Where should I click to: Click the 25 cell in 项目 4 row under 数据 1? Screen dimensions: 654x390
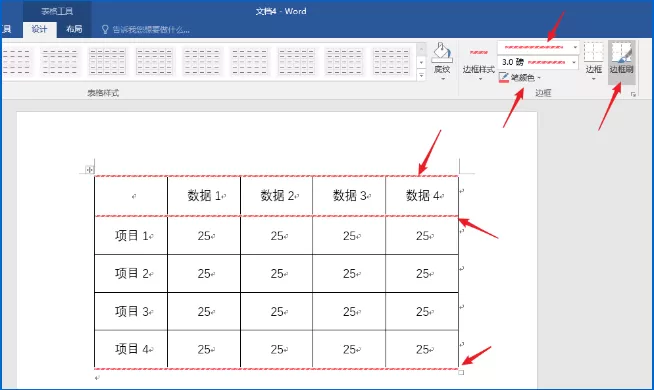pos(204,349)
